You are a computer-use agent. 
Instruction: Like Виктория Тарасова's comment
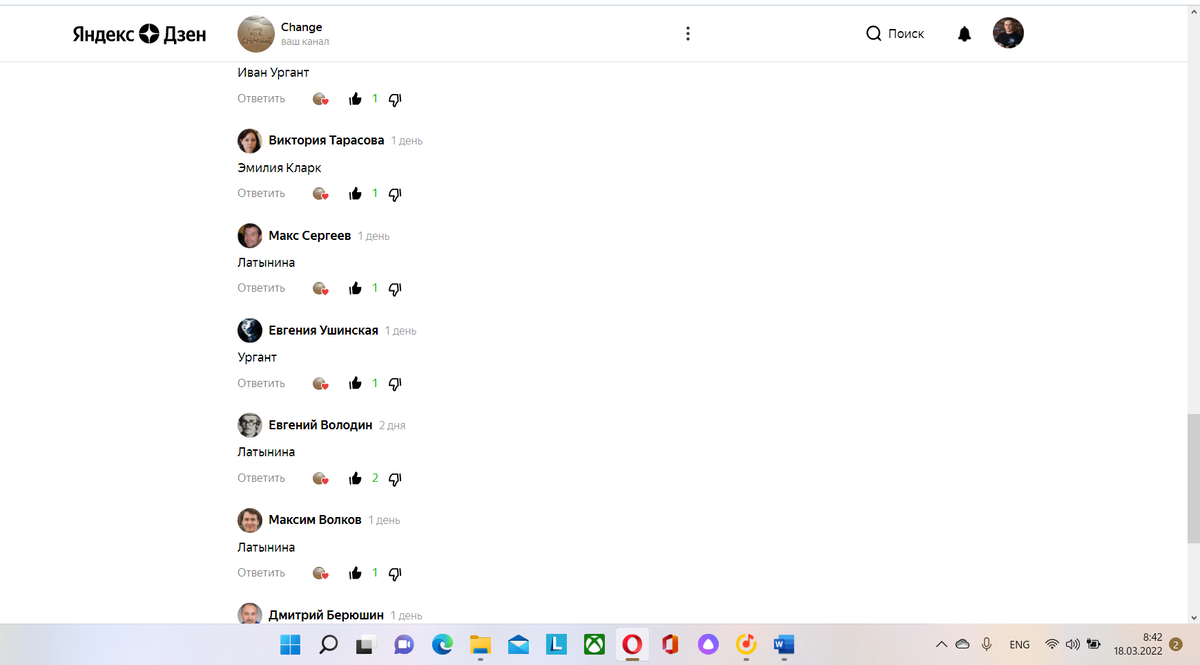pos(355,194)
